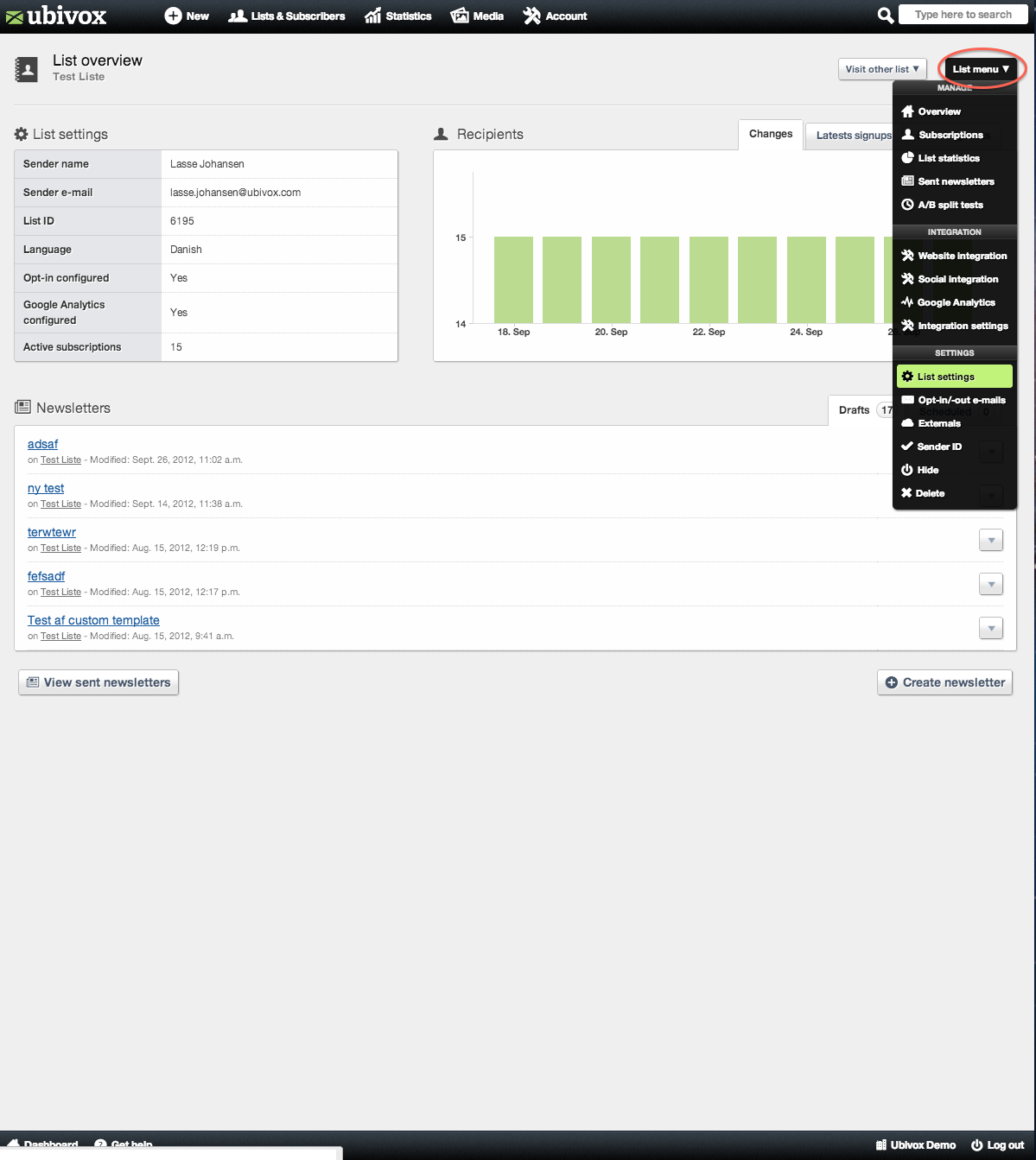Click the pie chart List statistics icon

coord(907,158)
